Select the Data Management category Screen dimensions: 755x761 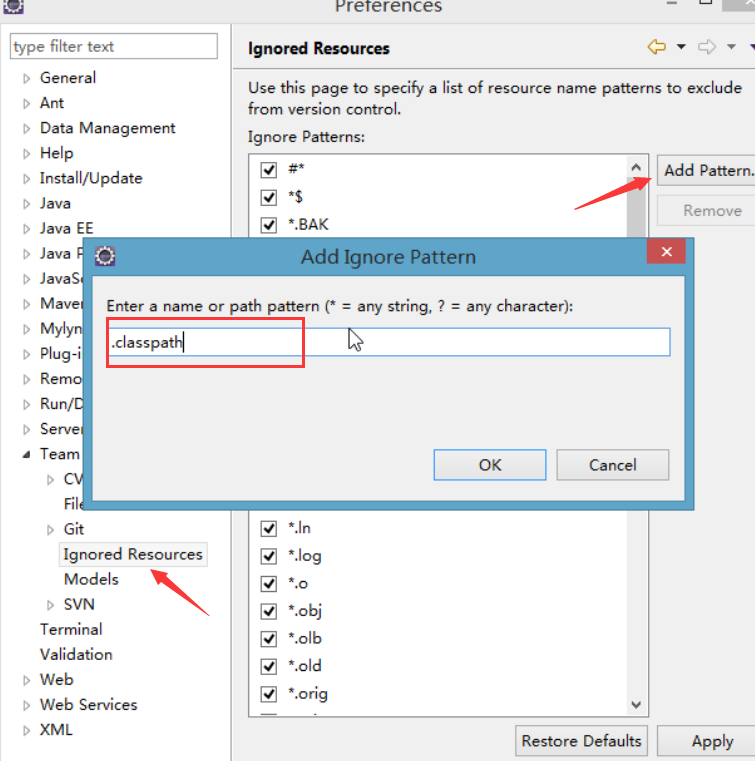click(x=108, y=128)
